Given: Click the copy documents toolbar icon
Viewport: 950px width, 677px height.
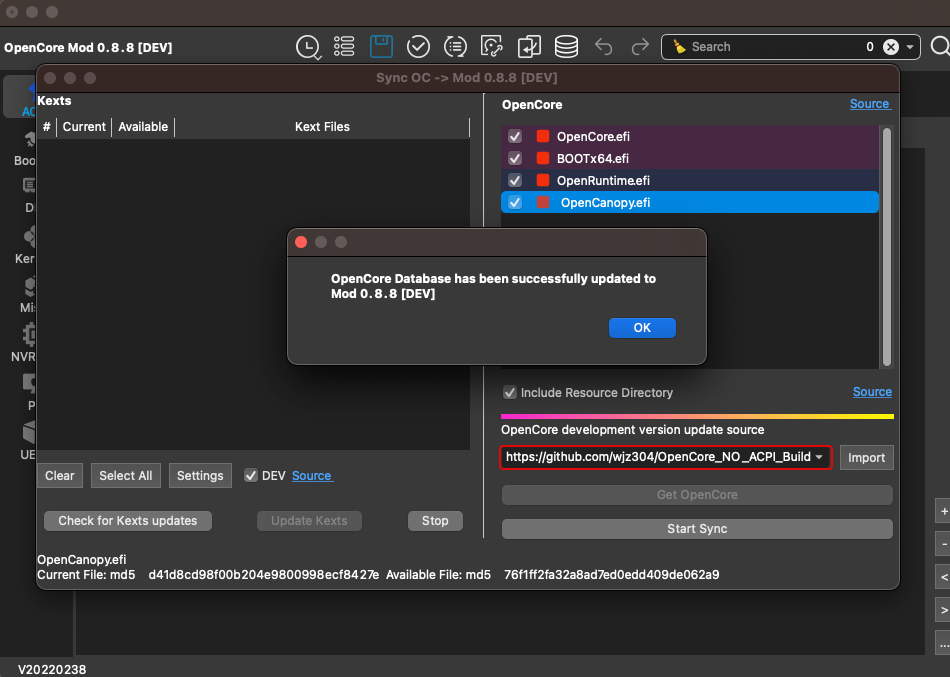Looking at the screenshot, I should 529,47.
